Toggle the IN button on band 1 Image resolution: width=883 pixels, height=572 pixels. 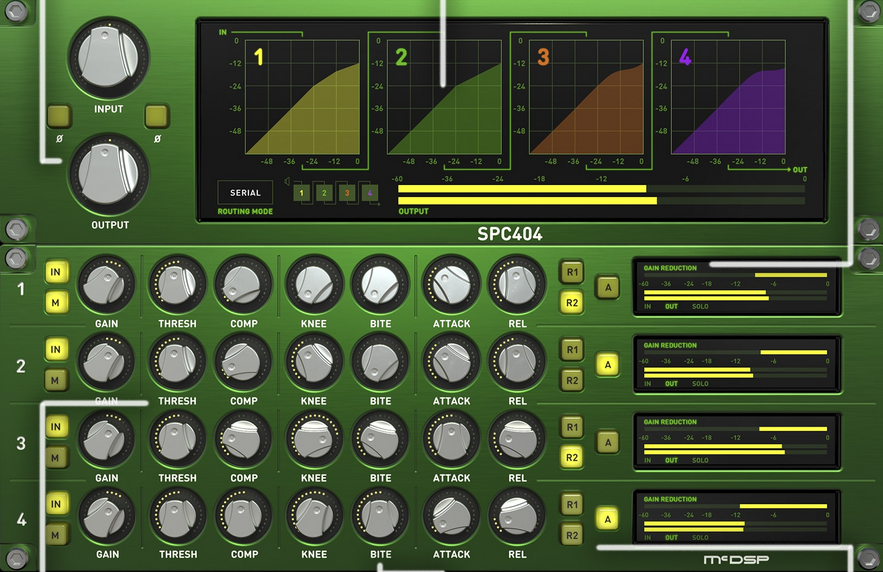56,272
